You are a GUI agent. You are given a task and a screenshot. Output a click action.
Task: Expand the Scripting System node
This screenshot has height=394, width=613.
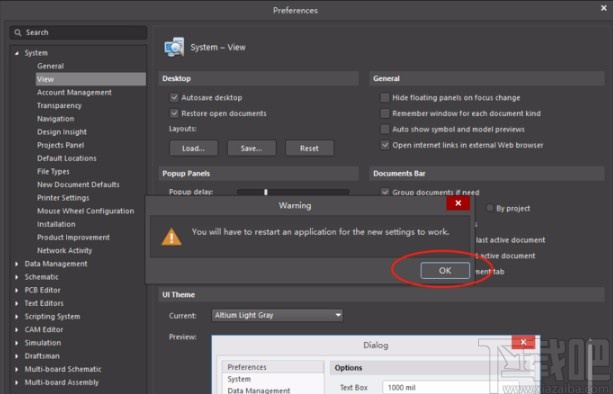point(16,317)
